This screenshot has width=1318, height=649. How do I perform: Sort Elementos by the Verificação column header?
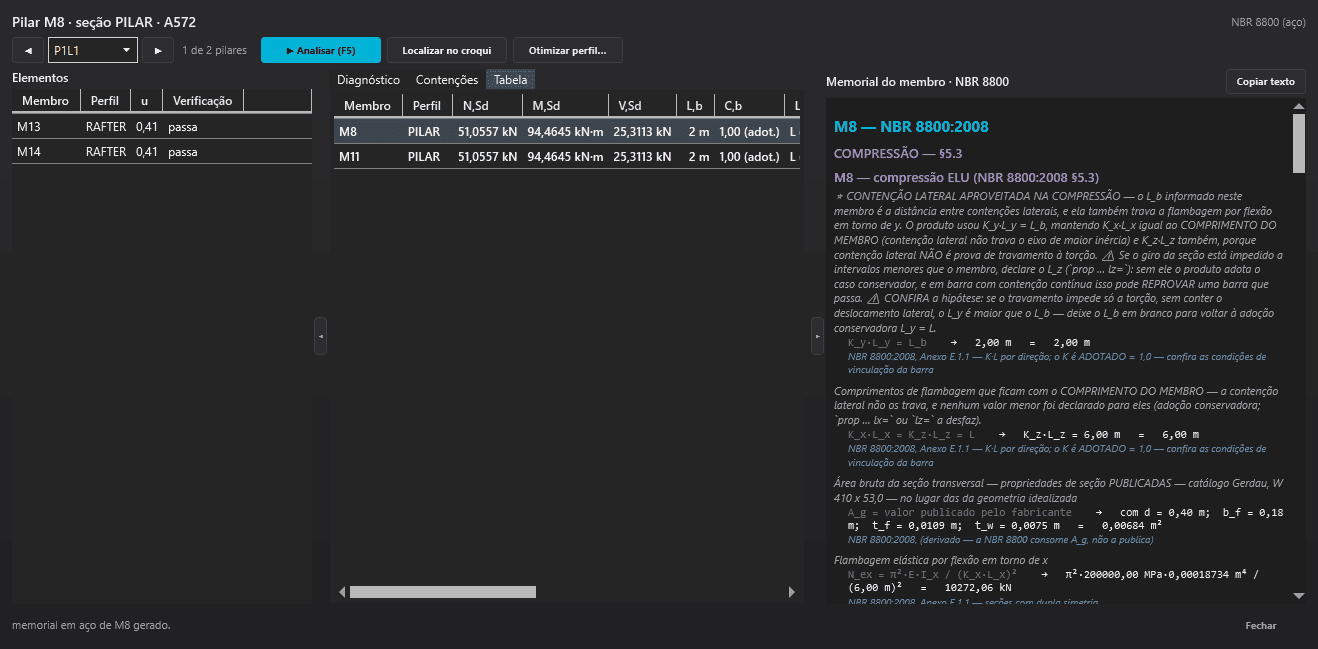pyautogui.click(x=202, y=101)
